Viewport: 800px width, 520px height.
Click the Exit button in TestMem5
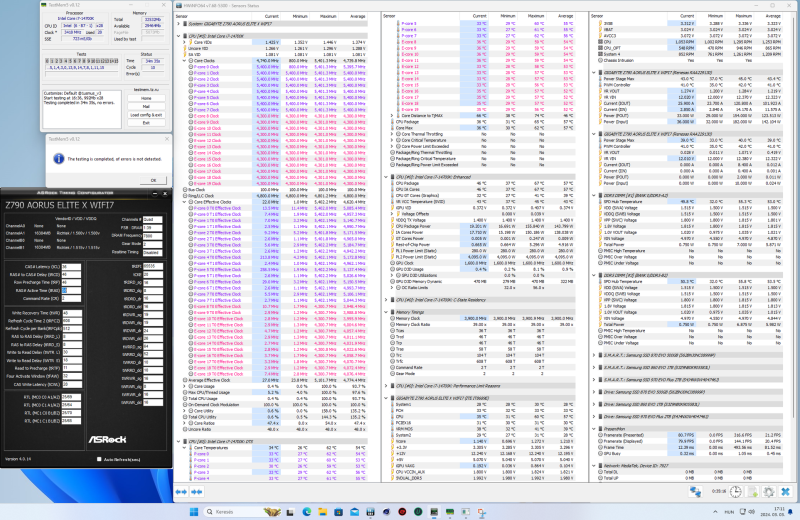coord(146,123)
